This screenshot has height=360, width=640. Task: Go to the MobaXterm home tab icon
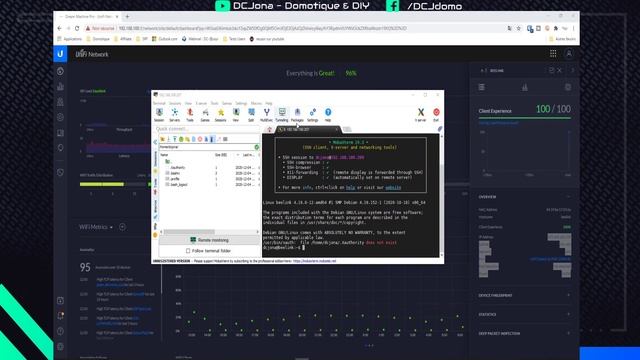[269, 129]
